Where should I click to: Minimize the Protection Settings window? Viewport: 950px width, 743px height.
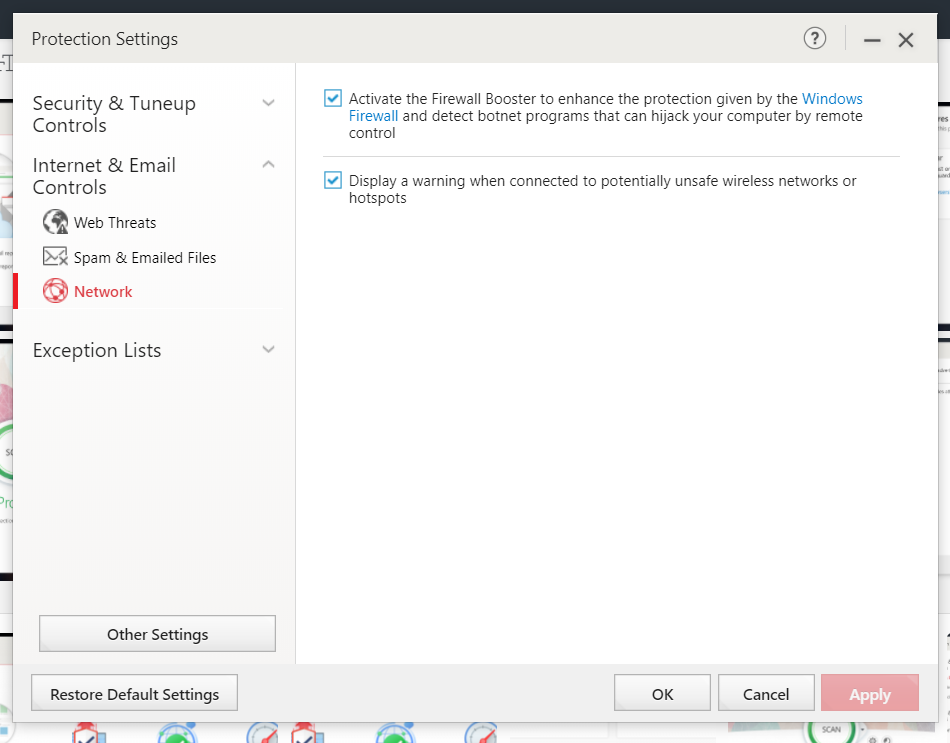click(x=872, y=40)
